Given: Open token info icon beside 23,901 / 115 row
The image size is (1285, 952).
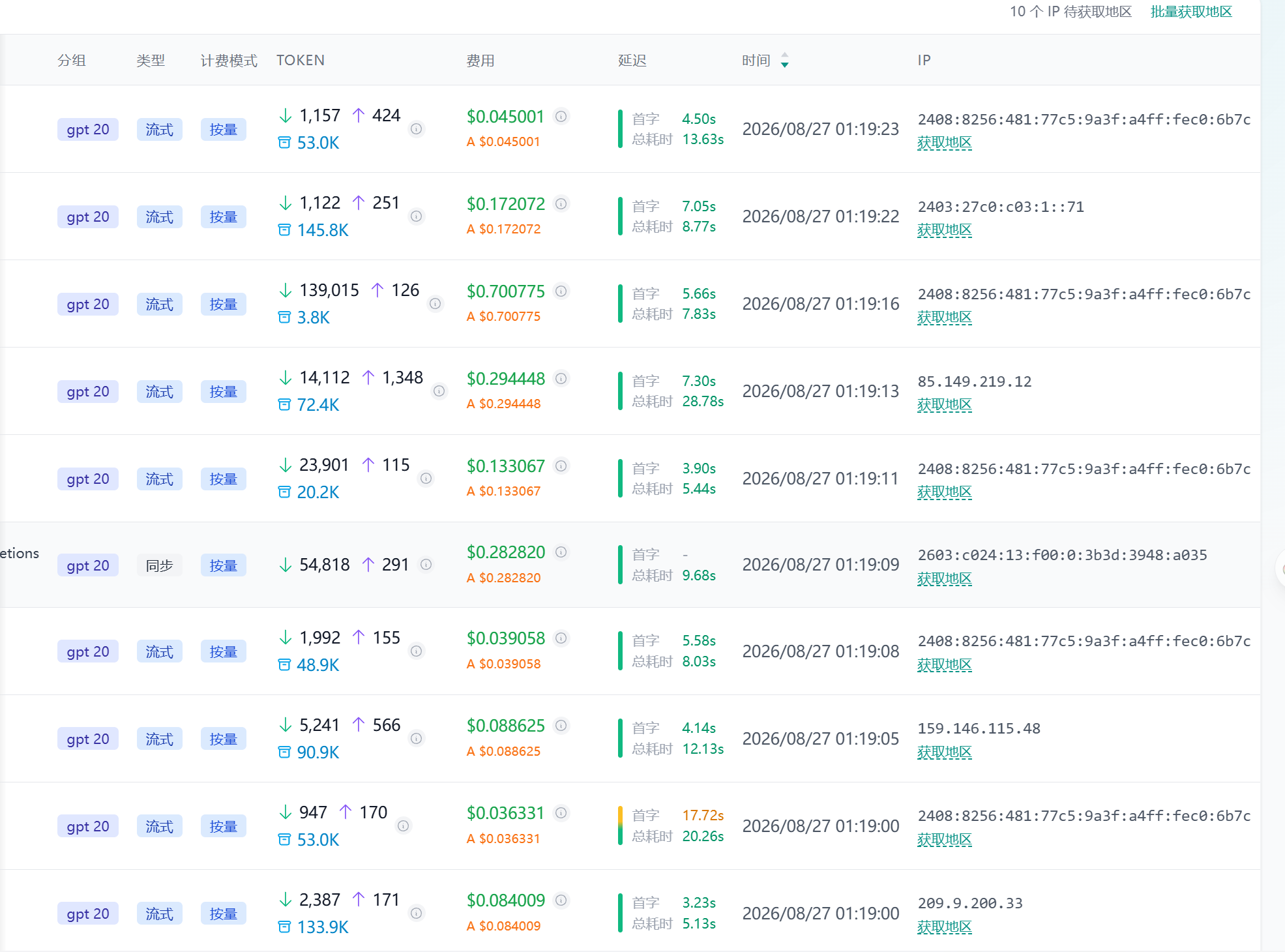Looking at the screenshot, I should pos(426,479).
